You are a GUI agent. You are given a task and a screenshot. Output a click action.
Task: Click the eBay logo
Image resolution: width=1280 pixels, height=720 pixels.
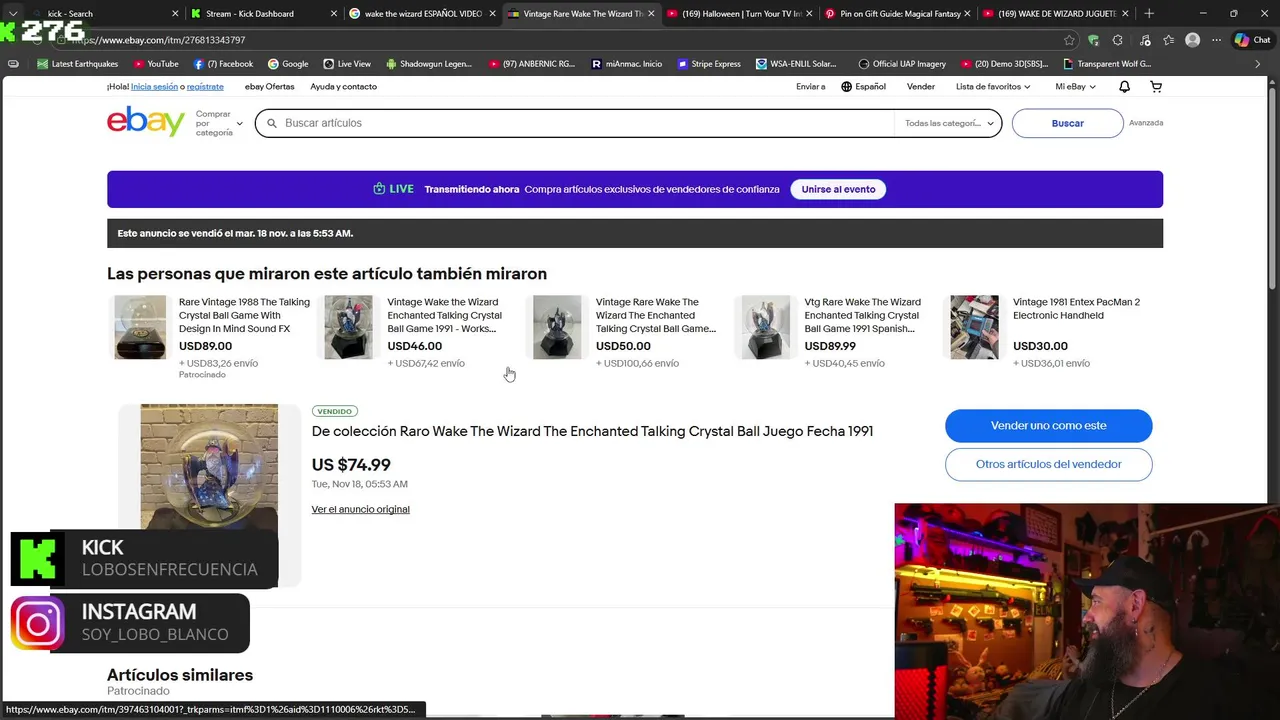(146, 122)
